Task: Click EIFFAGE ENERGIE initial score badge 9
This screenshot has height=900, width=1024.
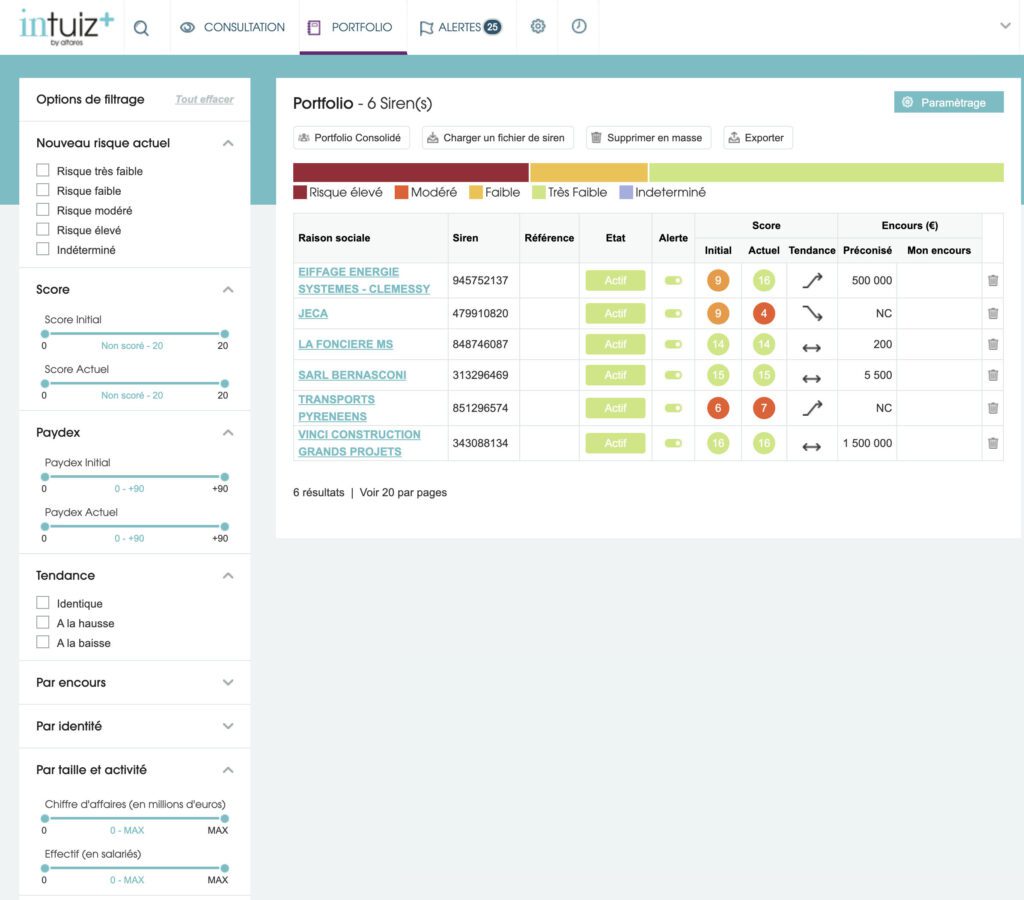Action: click(718, 280)
